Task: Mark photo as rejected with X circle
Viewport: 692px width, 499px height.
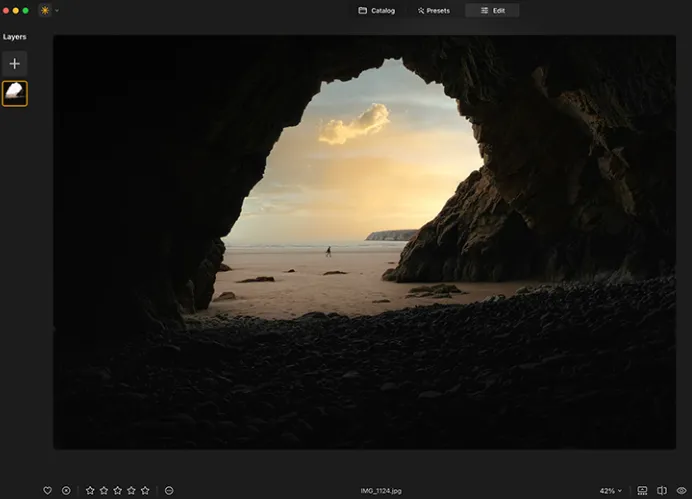Action: coord(66,491)
